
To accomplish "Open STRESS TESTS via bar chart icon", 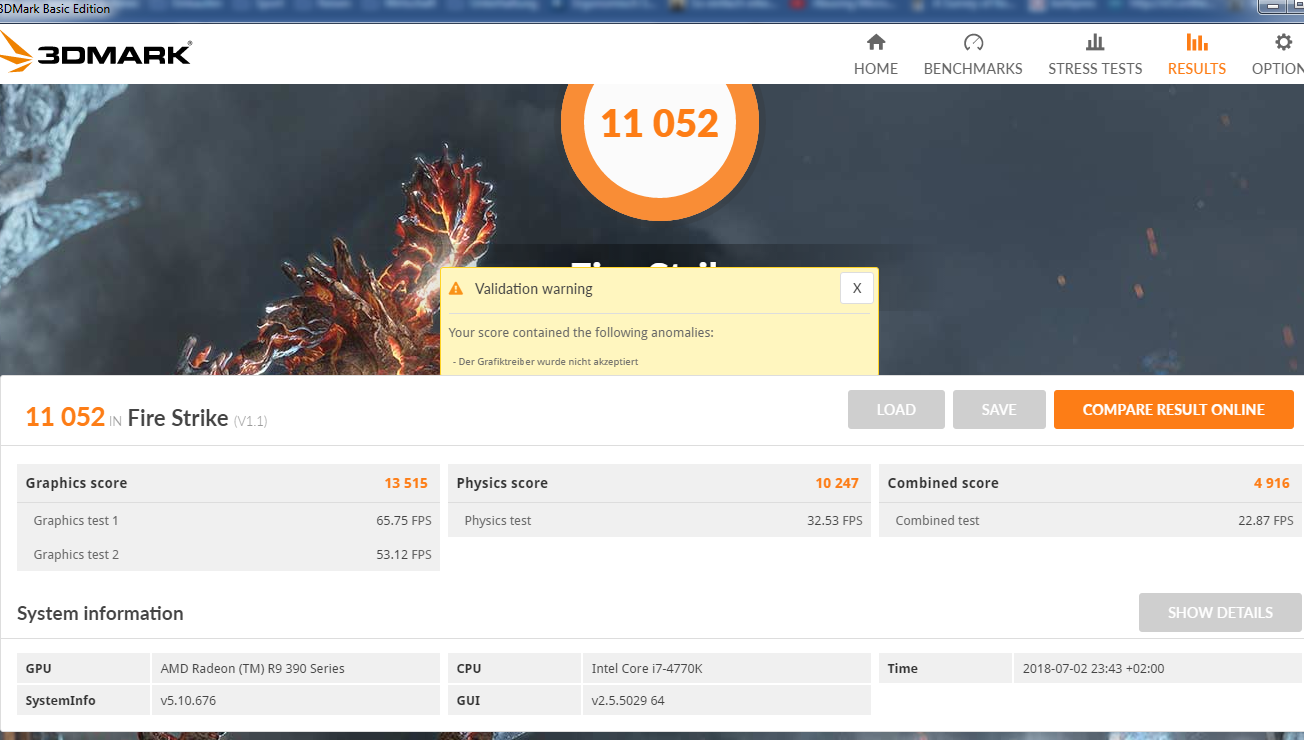I will point(1095,42).
